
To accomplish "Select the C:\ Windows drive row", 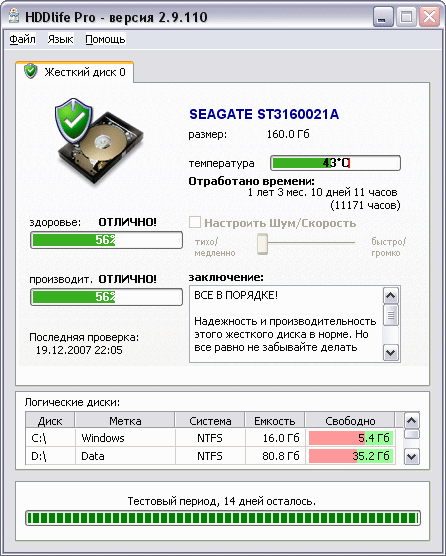I will pyautogui.click(x=211, y=438).
